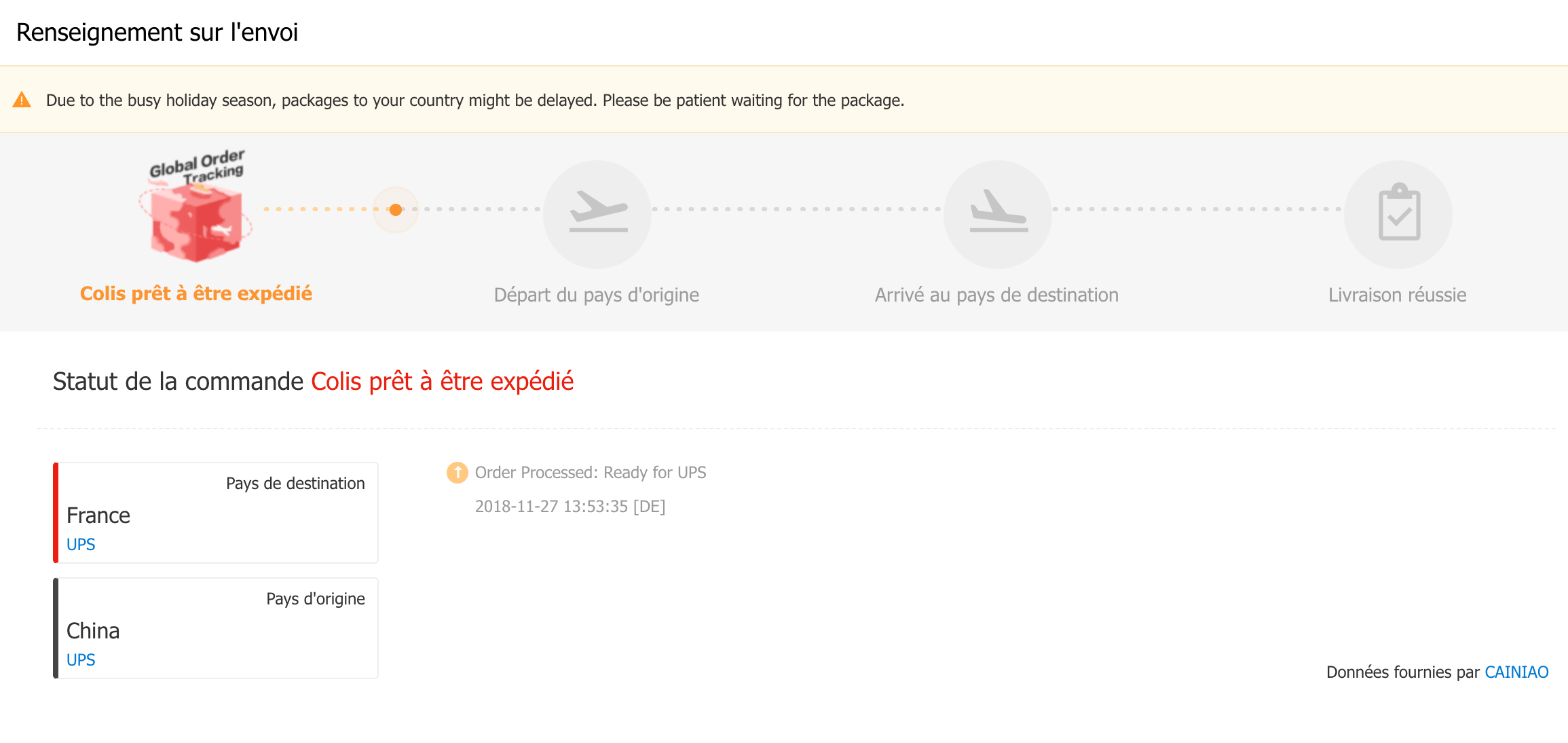Click the Global Order Tracking package icon

(196, 206)
